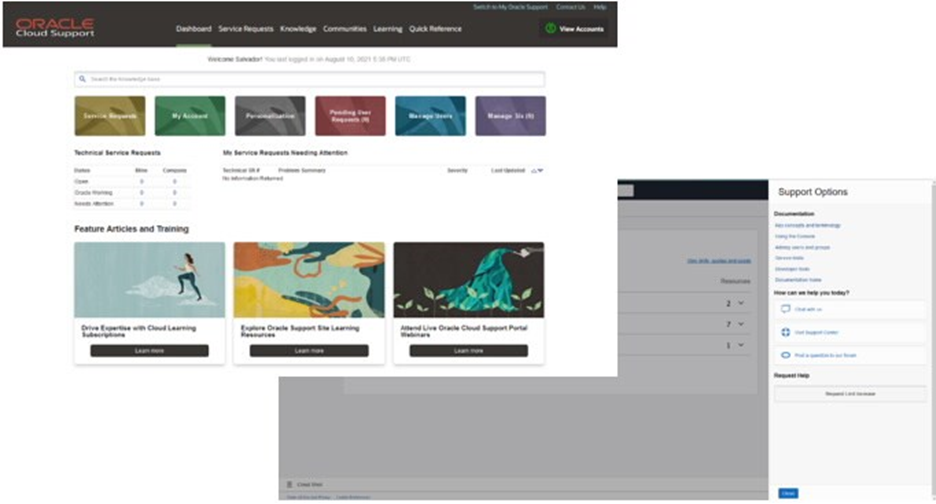Open Service Requests in the top navigation
Viewport: 936px width, 504px height.
click(x=245, y=29)
